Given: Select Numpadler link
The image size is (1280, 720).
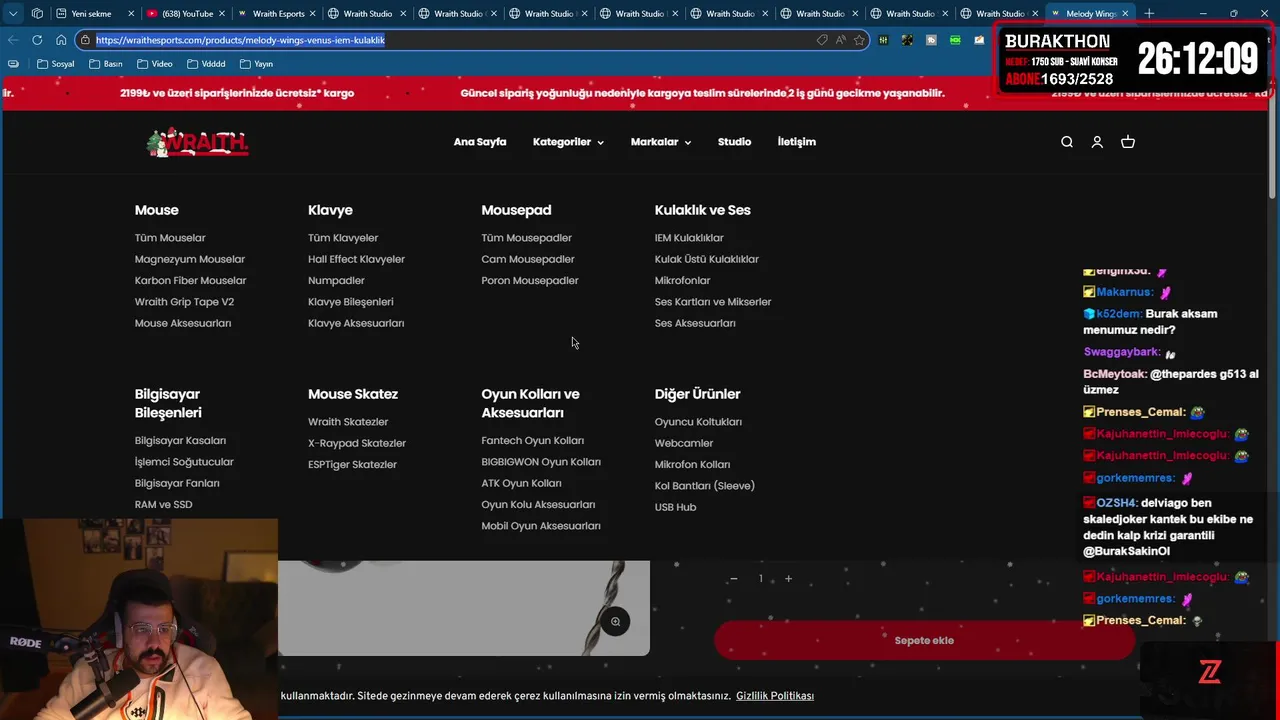Looking at the screenshot, I should (336, 281).
